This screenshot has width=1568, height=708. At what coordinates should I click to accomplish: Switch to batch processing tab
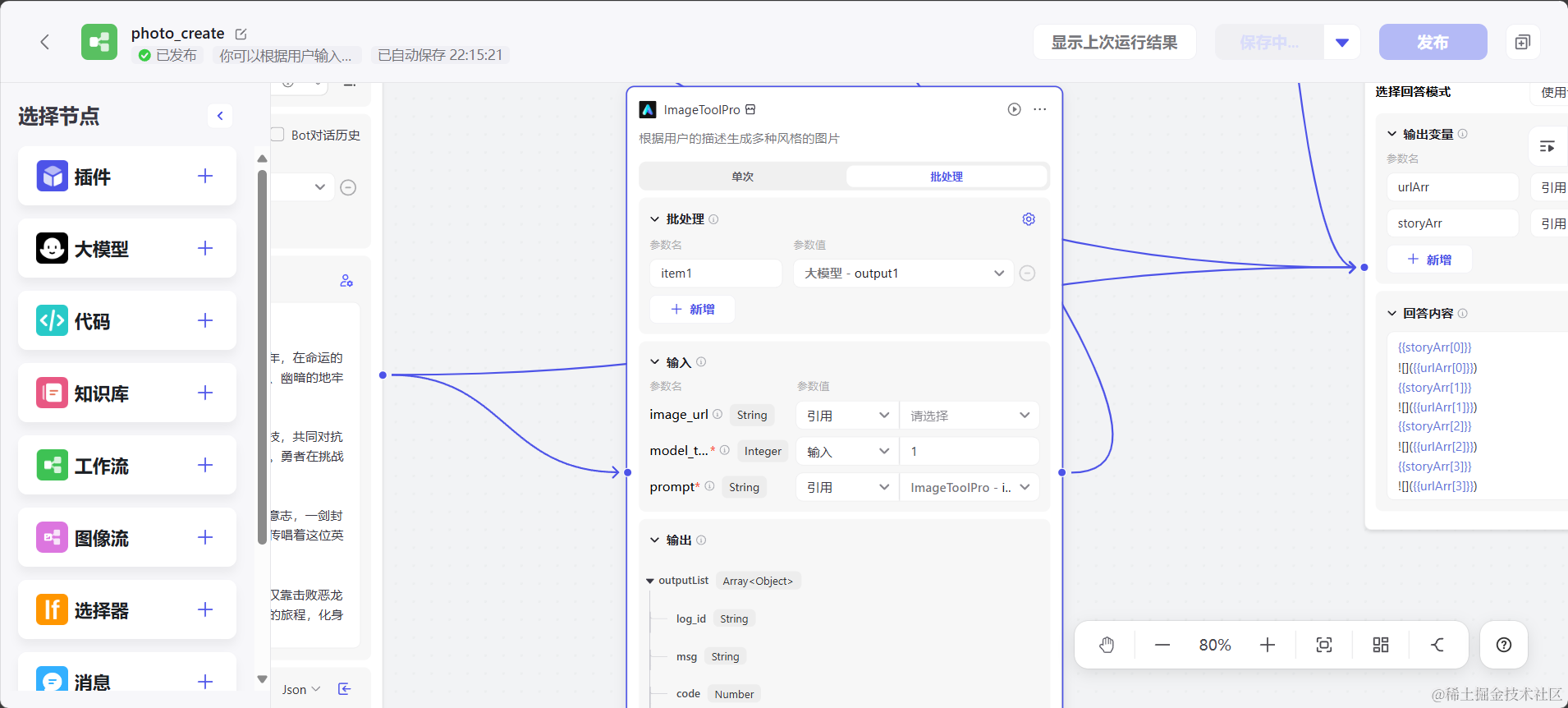947,177
